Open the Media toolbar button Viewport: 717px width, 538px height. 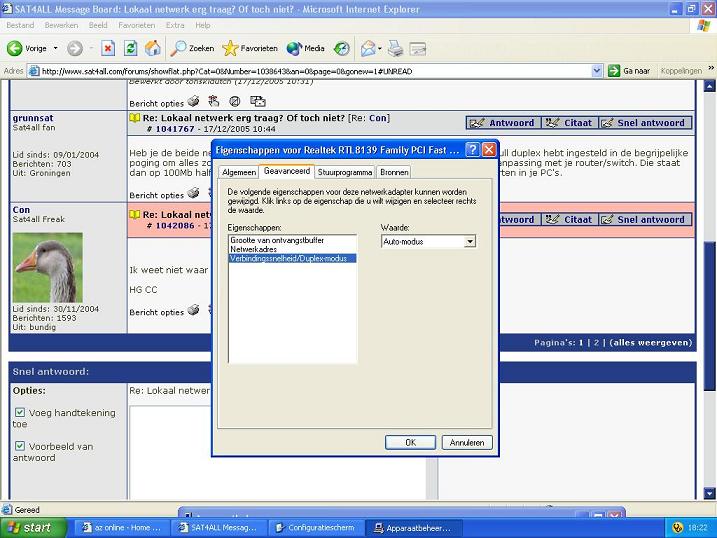(305, 48)
